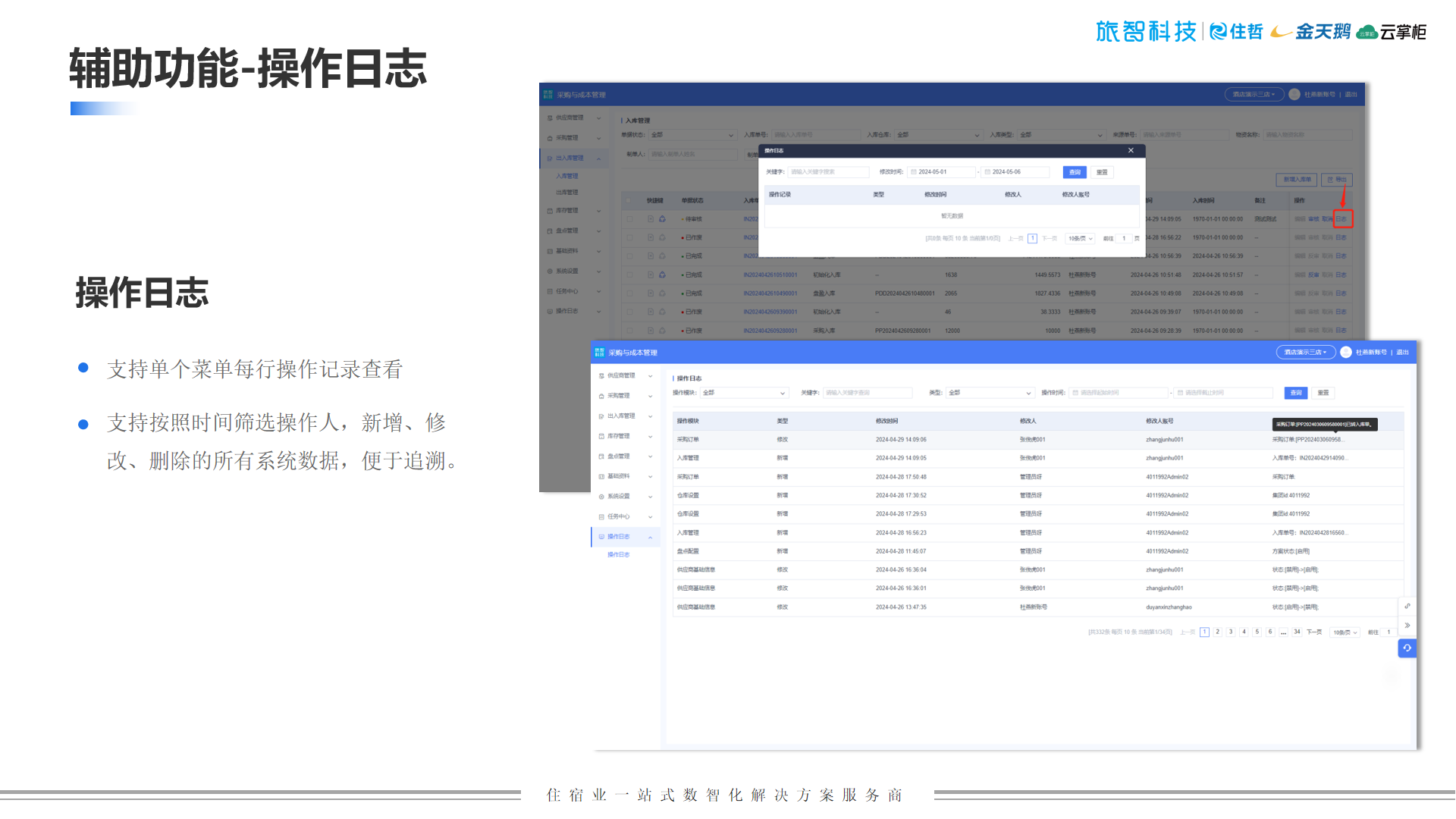Click blue 查询 button in operation log page

coord(1295,393)
